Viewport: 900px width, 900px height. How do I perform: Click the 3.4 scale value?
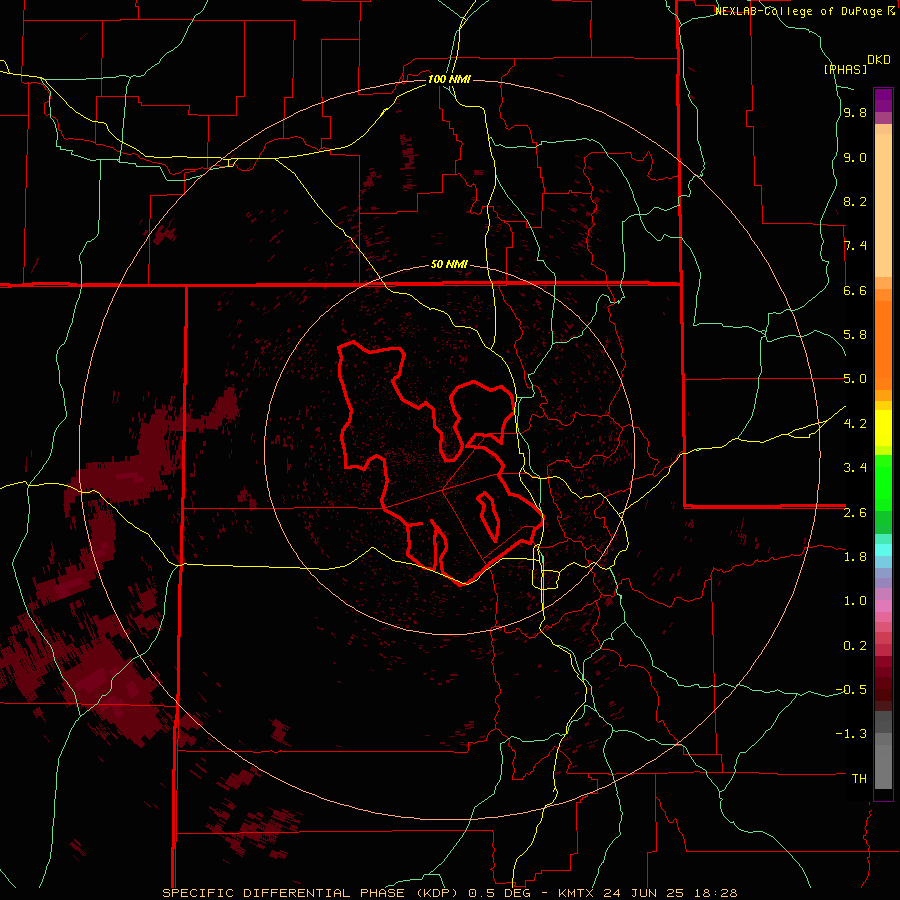coord(855,468)
